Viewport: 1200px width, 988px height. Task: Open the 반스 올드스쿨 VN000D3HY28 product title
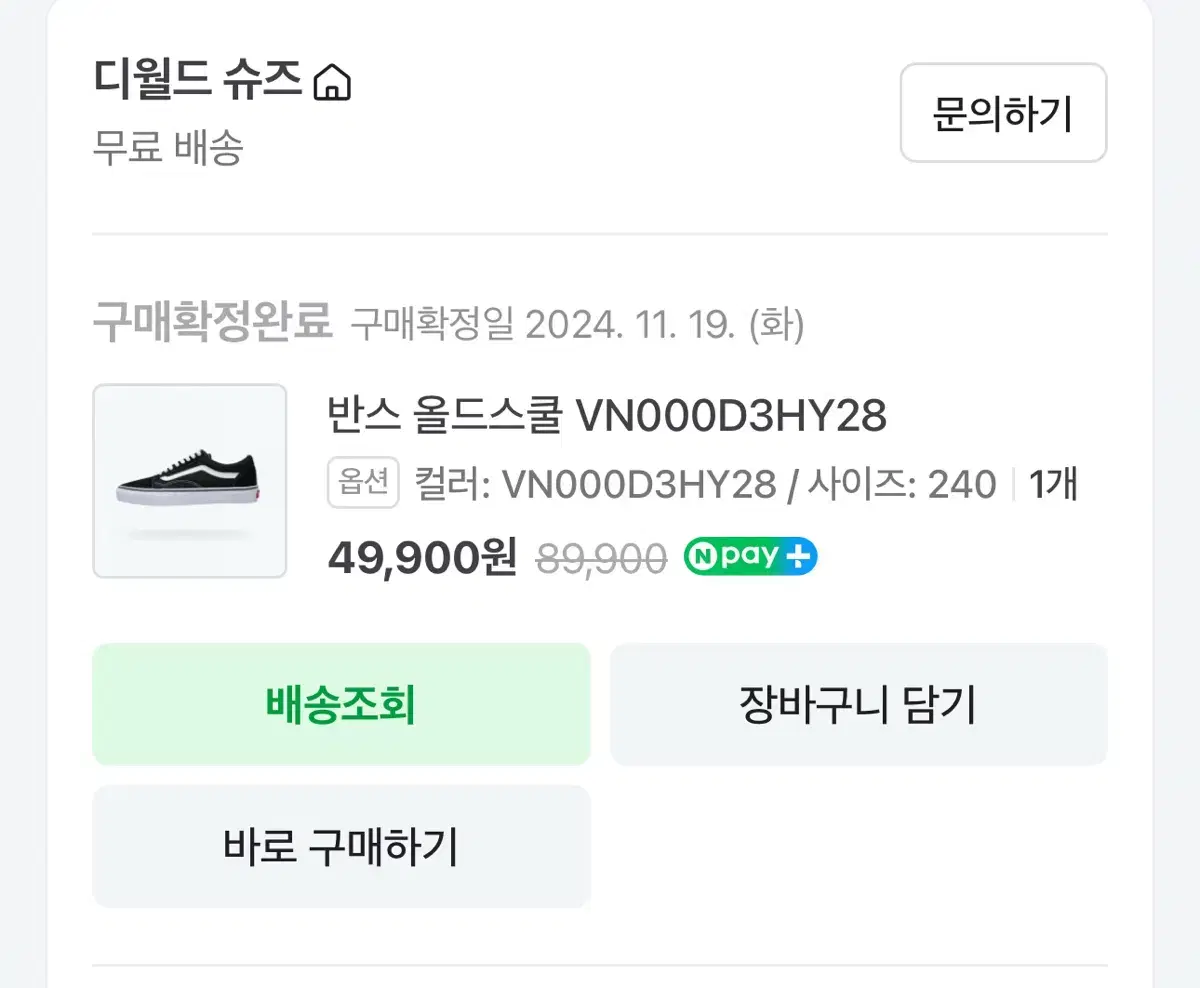(607, 416)
